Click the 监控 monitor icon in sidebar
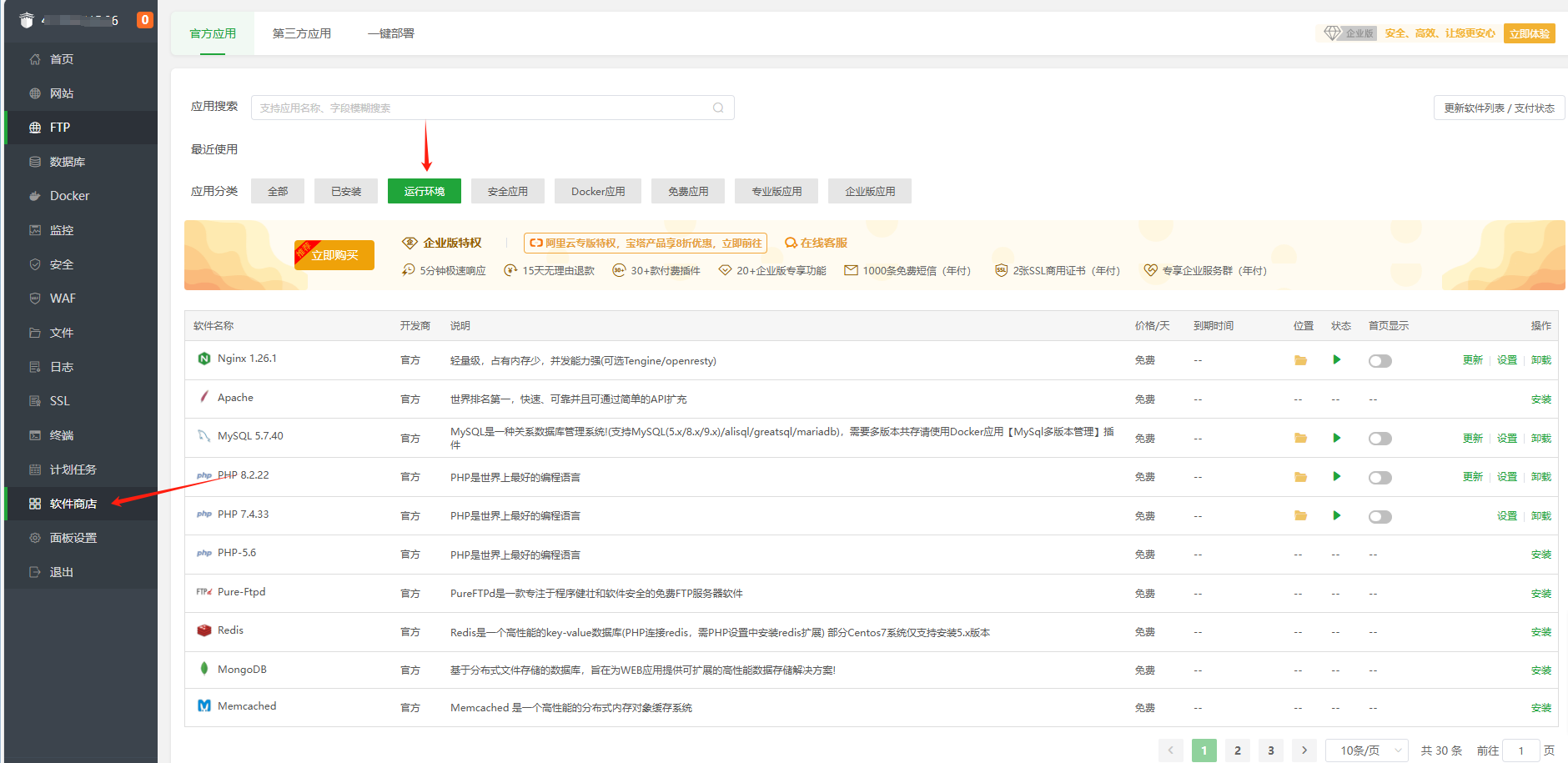Image resolution: width=1568 pixels, height=763 pixels. coord(35,230)
